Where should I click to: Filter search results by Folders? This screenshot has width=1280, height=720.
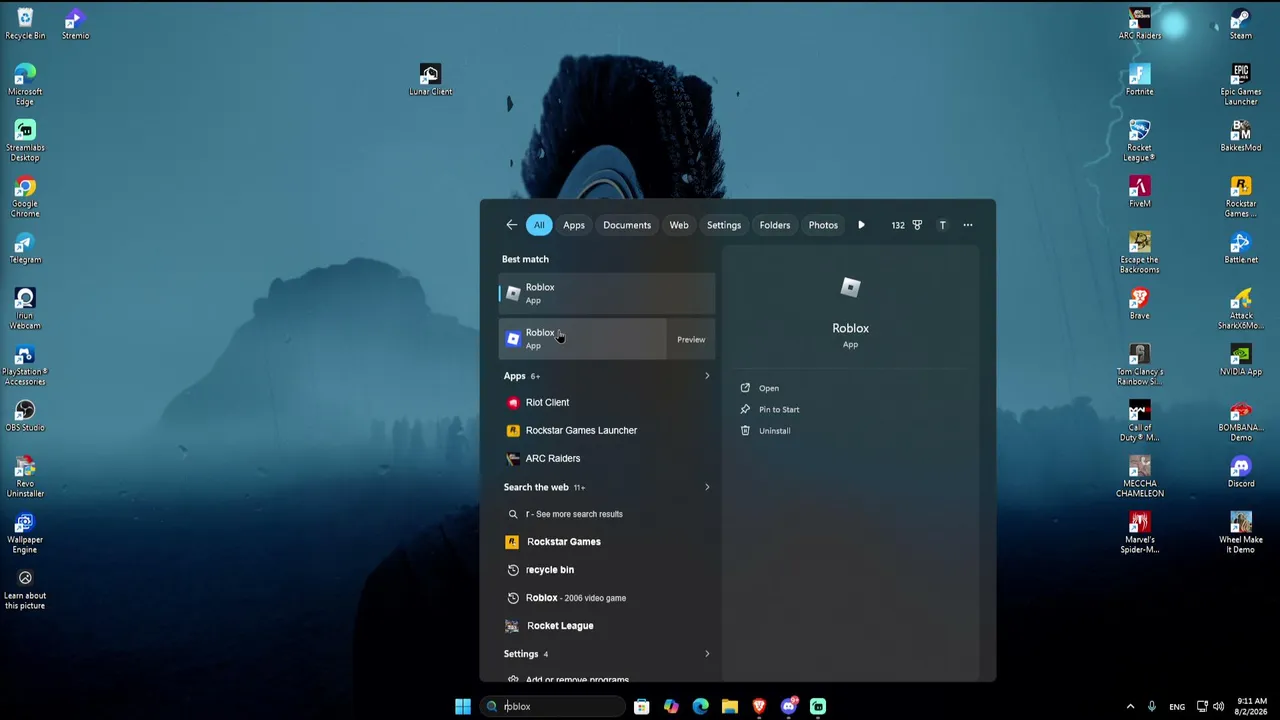tap(775, 225)
